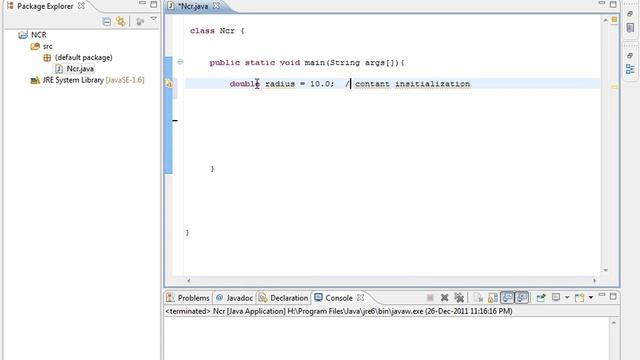The height and width of the screenshot is (360, 640).
Task: Maximize the Console view panel
Action: coord(613,296)
